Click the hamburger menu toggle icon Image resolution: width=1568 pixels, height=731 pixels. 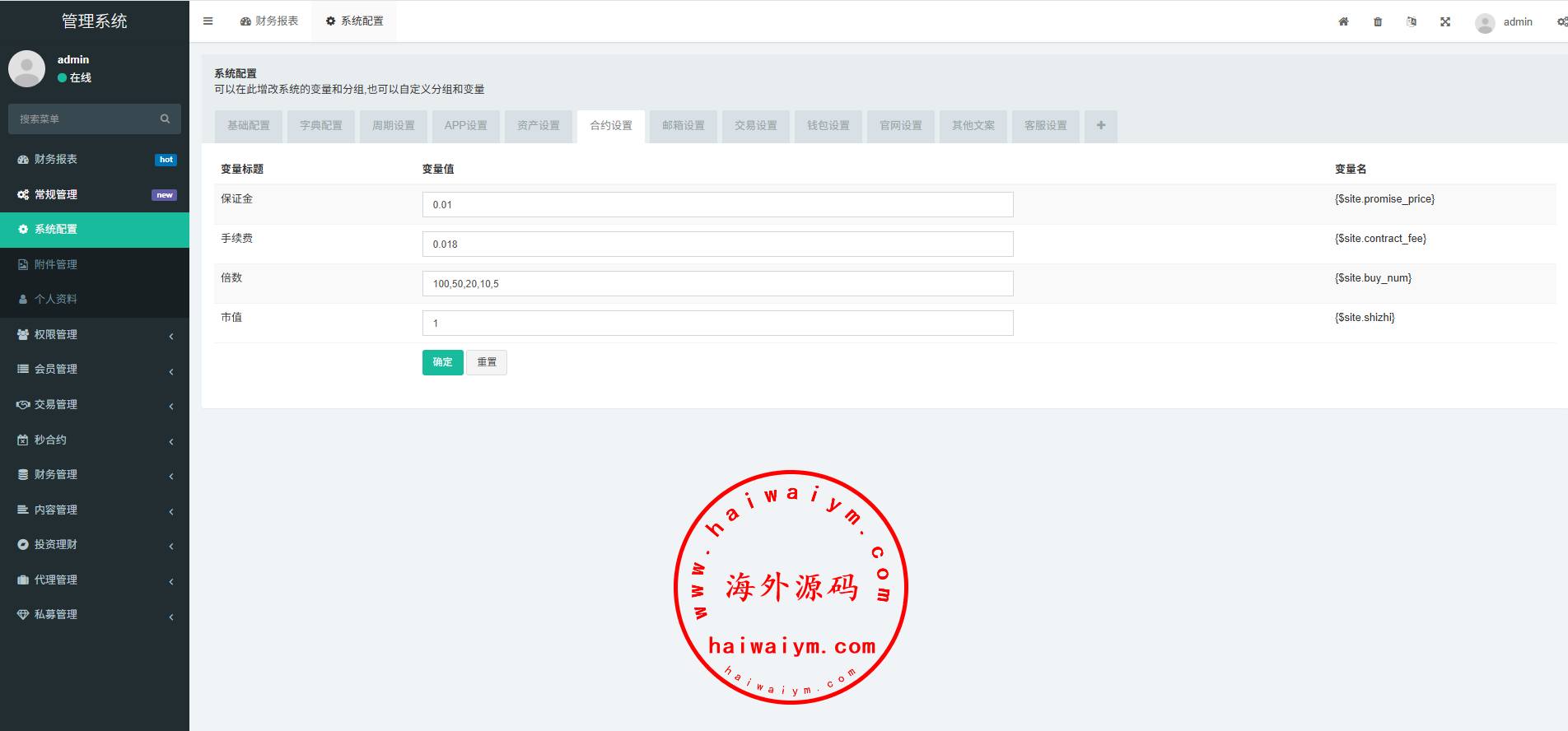(208, 21)
